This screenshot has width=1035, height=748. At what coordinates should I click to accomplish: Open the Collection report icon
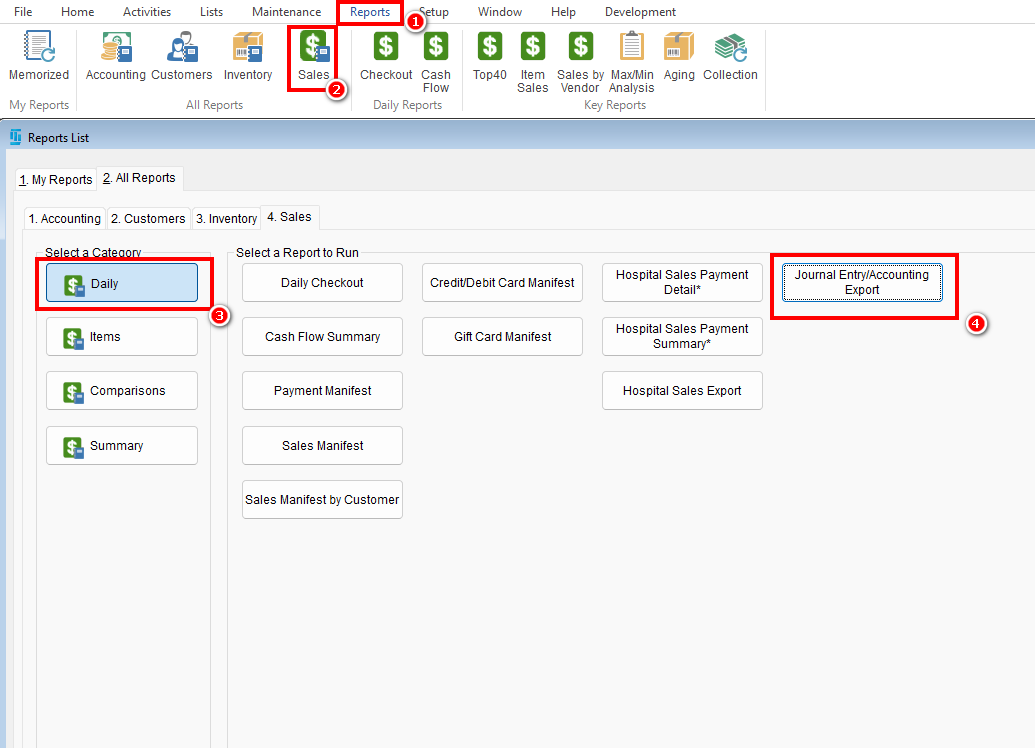click(730, 57)
